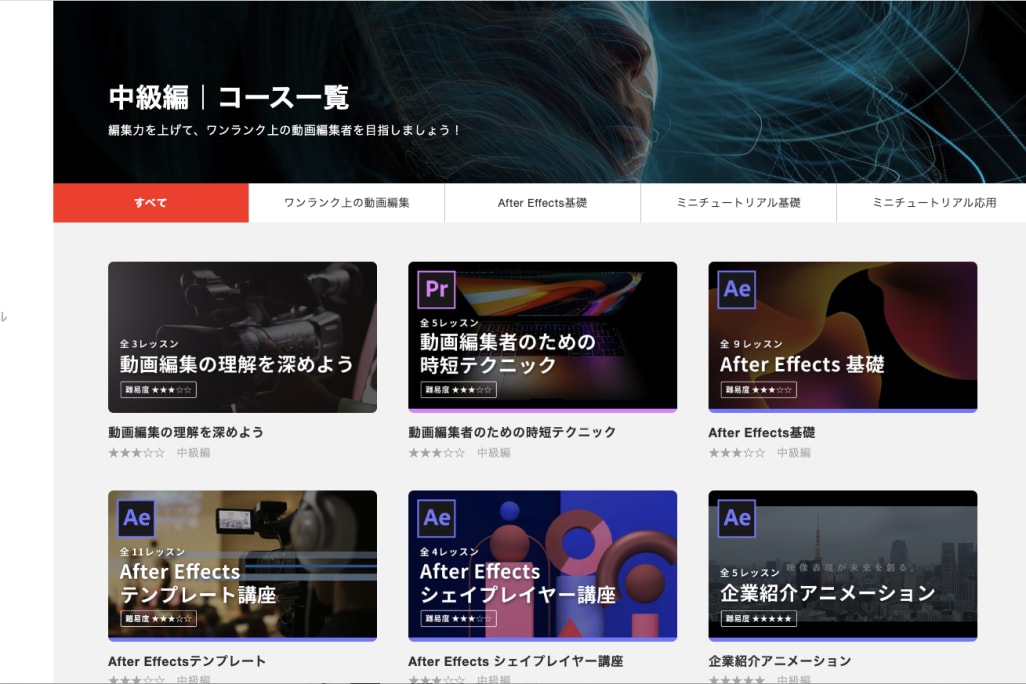Switch to ワンランク上の動画編集 tab
This screenshot has width=1026, height=684.
347,203
